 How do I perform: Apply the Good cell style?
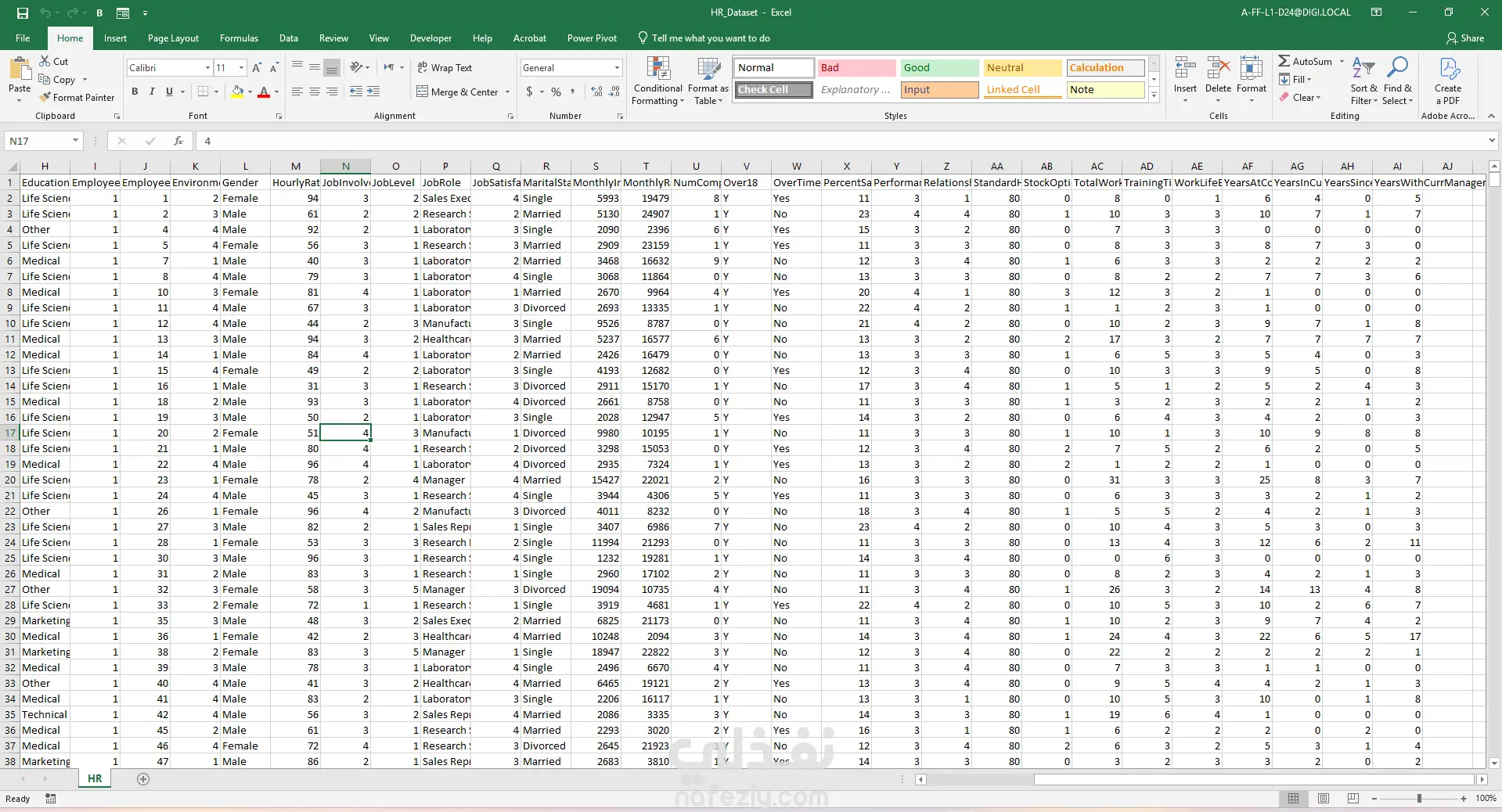(939, 68)
